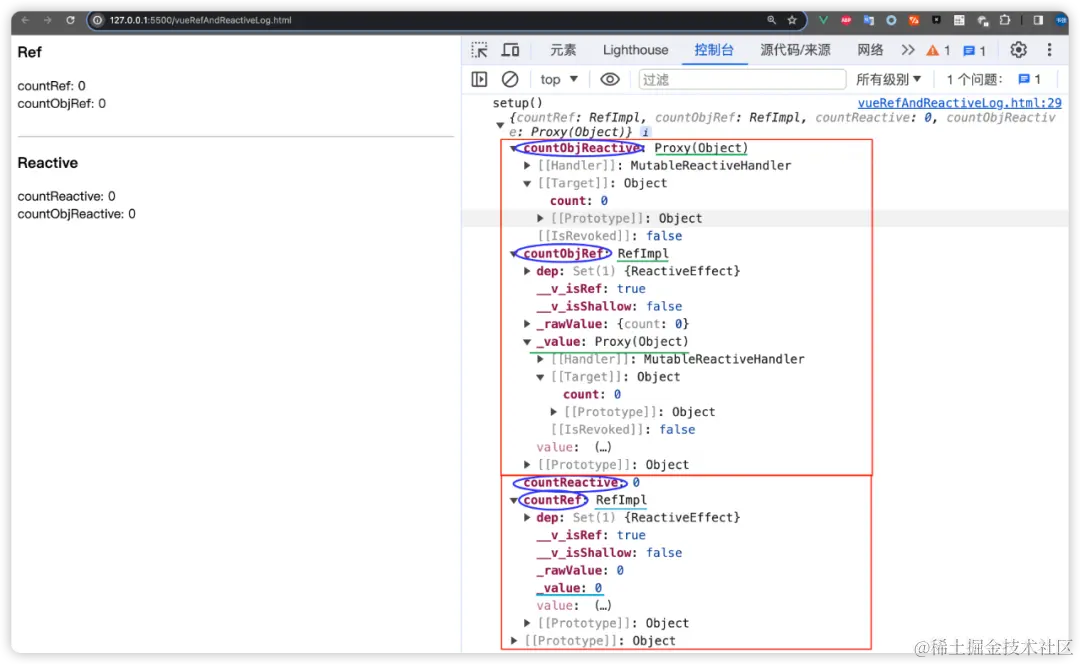This screenshot has height=664, width=1080.
Task: Click the Reactive heading on page
Action: pos(48,163)
